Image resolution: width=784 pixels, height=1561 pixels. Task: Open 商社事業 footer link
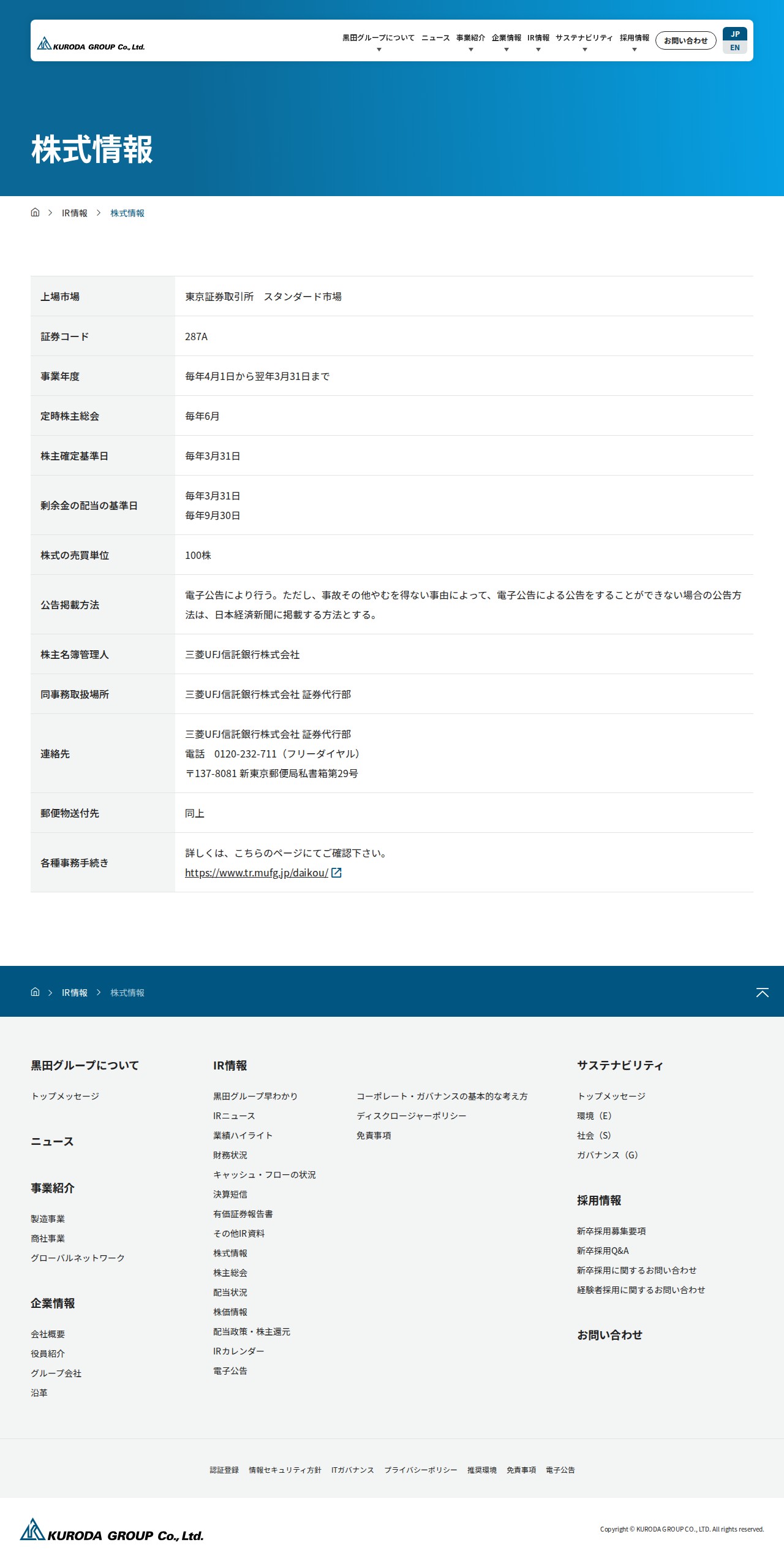(48, 1239)
